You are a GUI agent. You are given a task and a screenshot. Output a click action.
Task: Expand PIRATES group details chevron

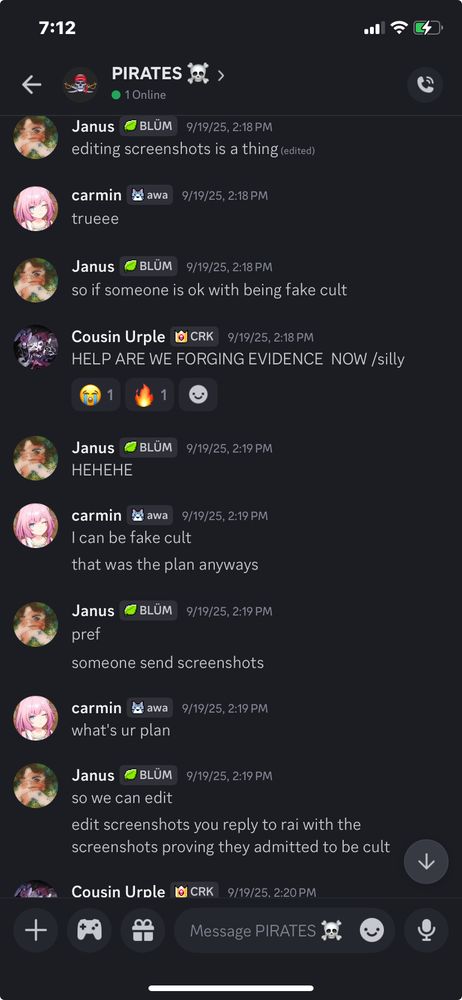221,75
